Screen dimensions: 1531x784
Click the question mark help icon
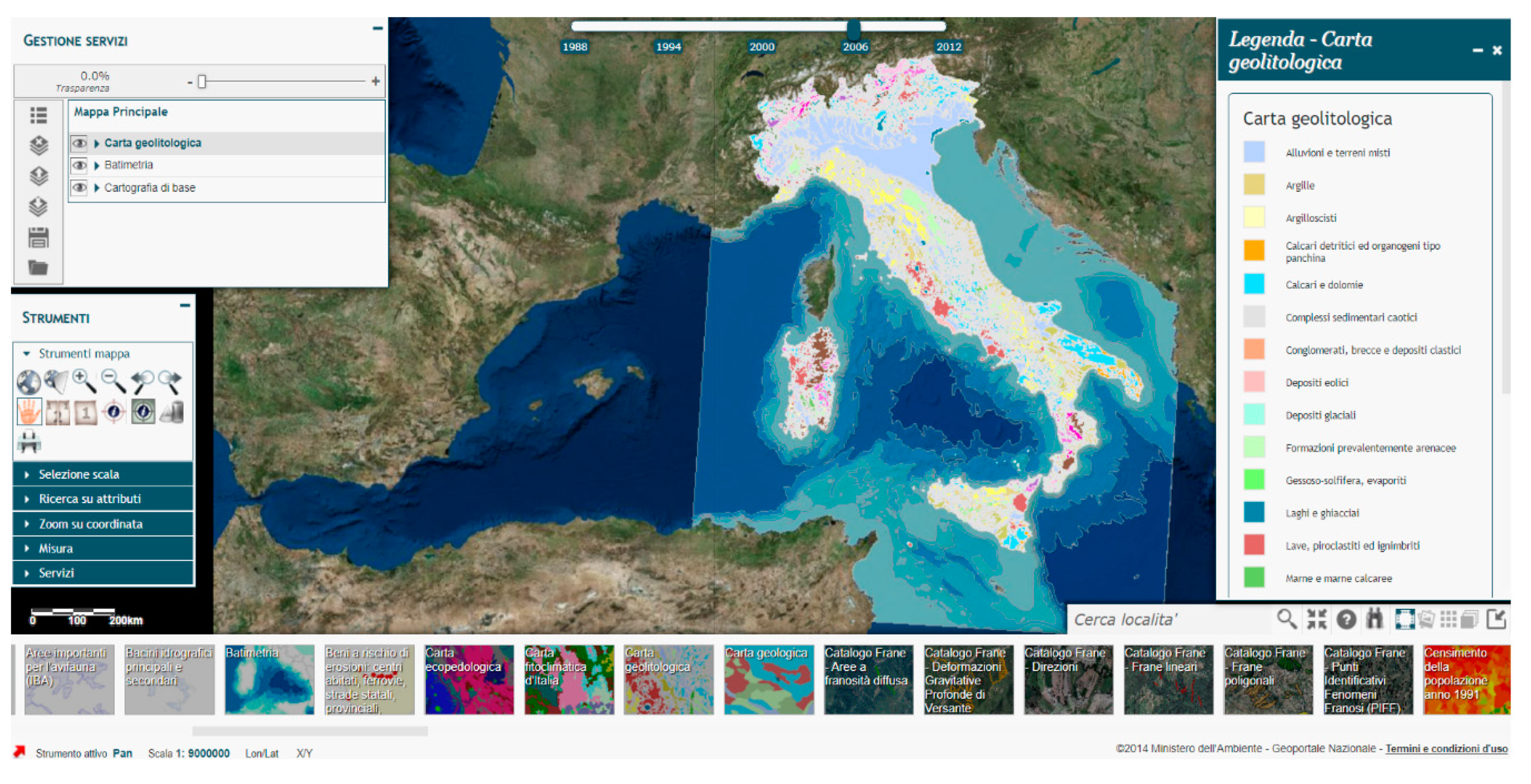coord(1346,620)
